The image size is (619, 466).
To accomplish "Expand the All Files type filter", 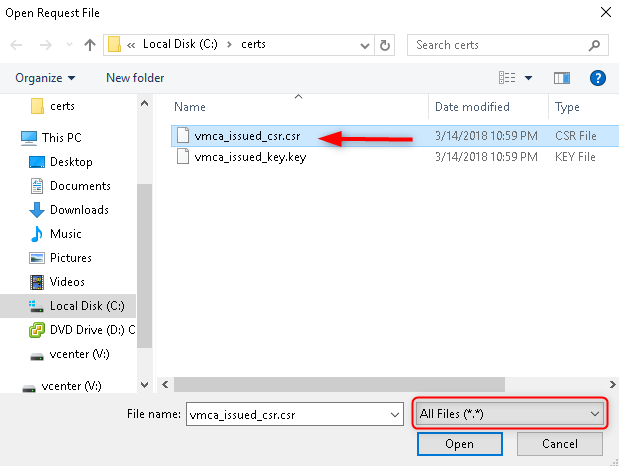I will pos(510,413).
